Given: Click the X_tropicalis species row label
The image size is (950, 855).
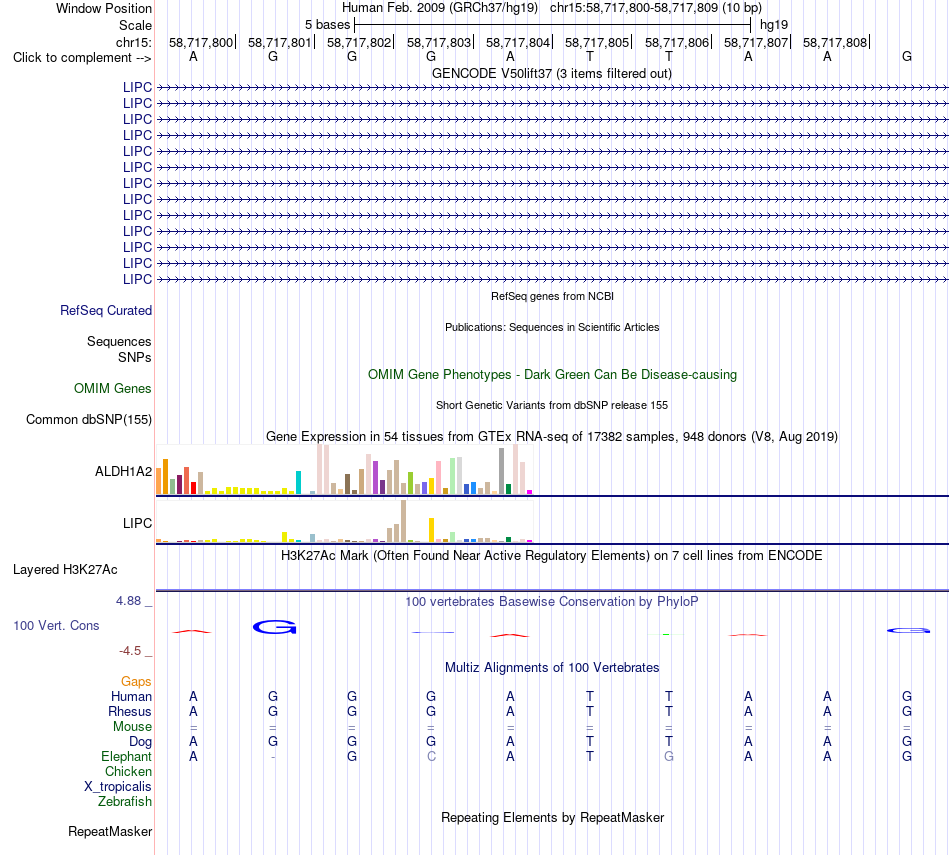Looking at the screenshot, I should [x=118, y=787].
